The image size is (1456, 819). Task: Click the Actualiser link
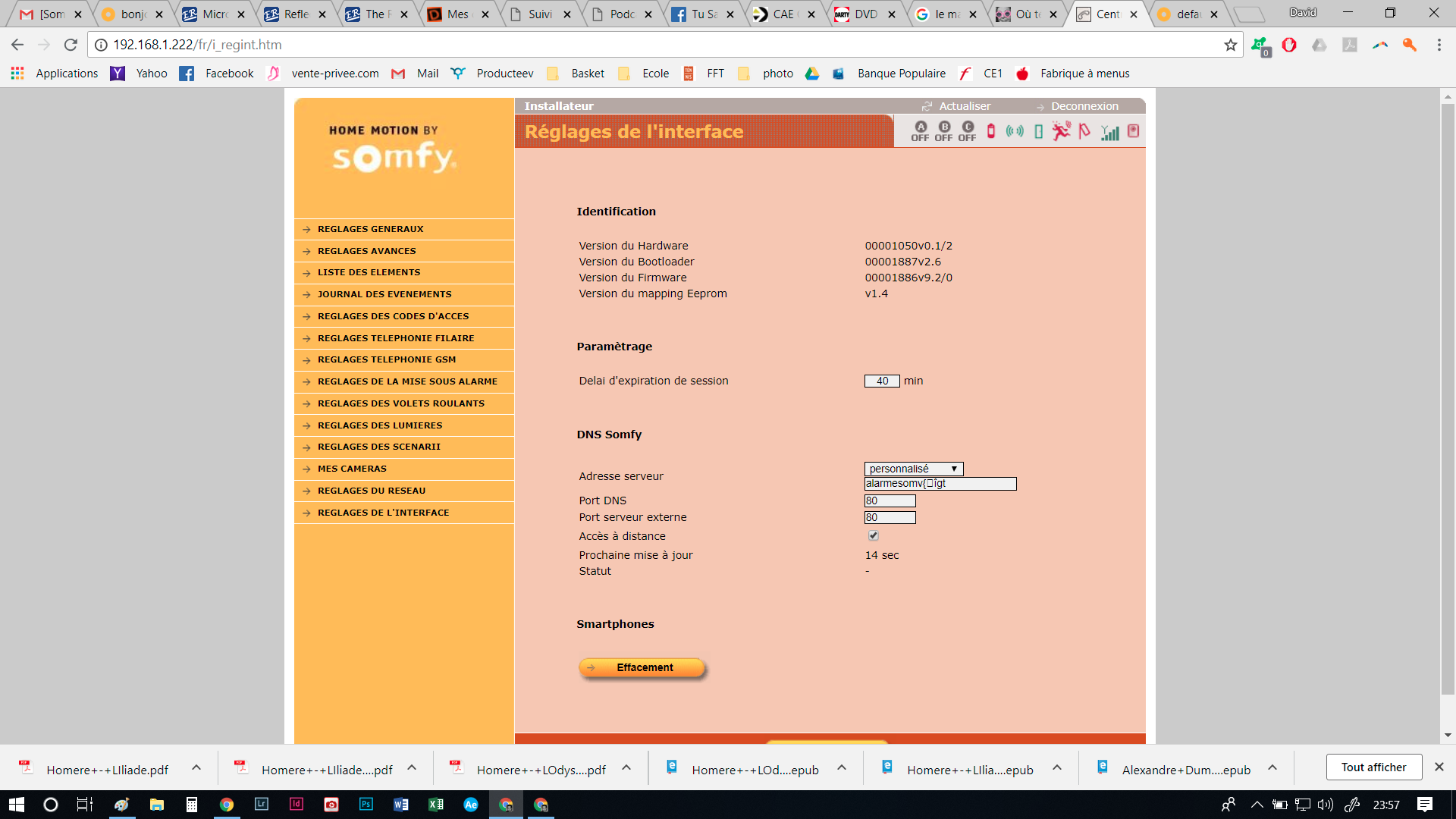click(964, 106)
